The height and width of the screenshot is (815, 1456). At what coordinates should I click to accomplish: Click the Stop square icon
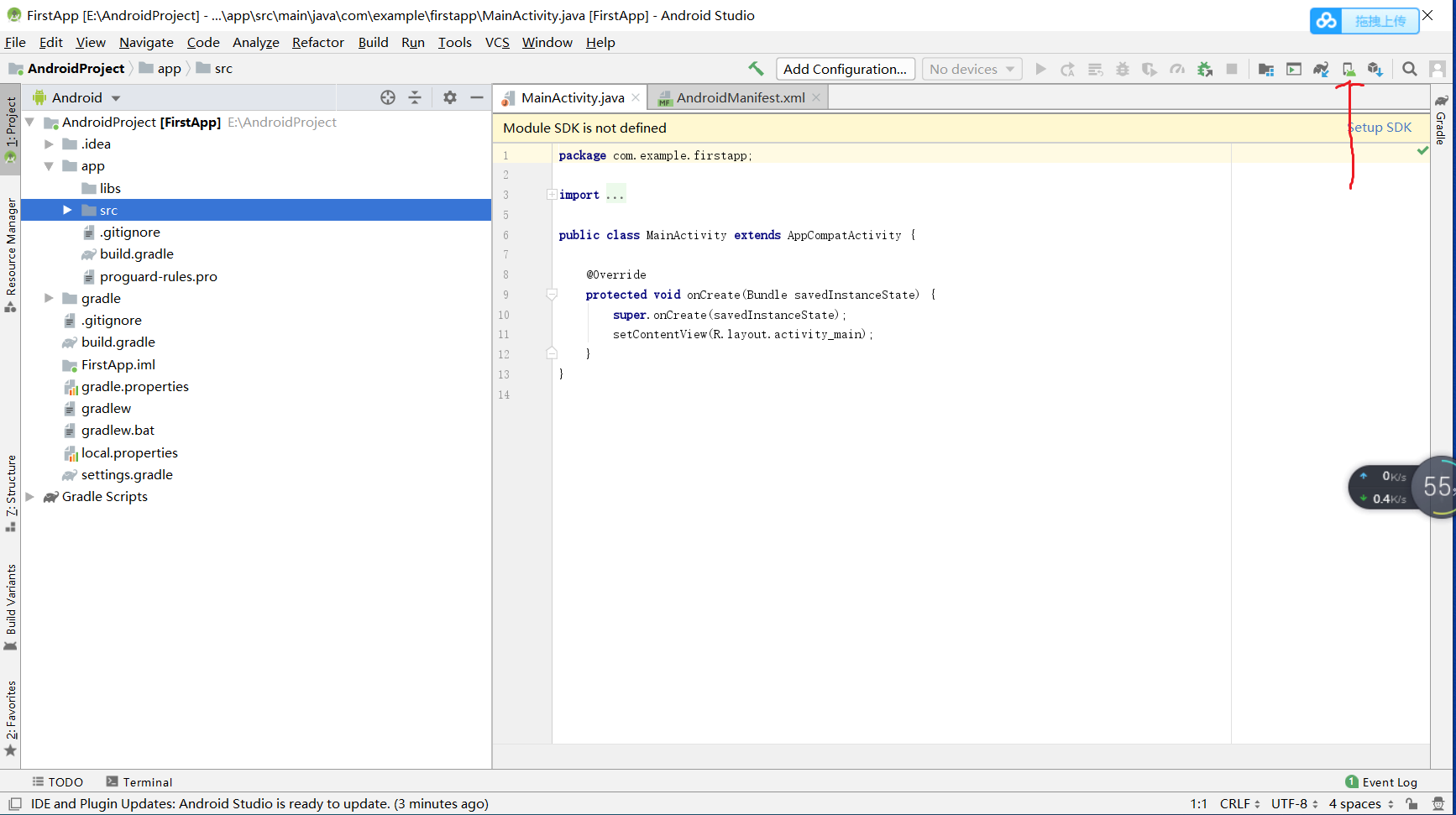click(1232, 69)
